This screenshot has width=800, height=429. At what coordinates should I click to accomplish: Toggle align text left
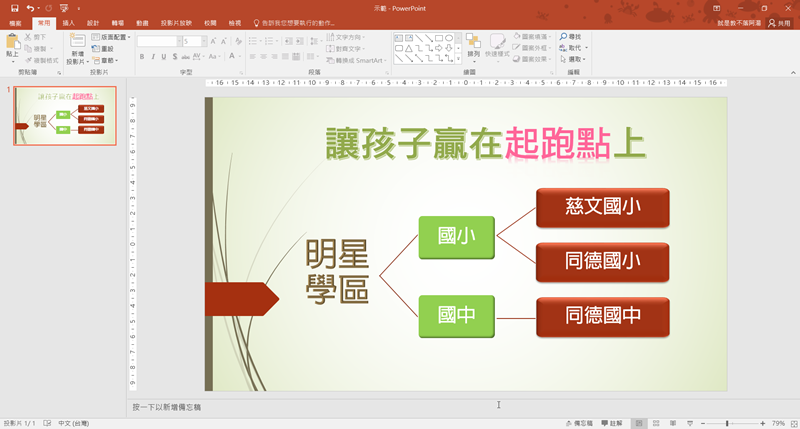click(x=253, y=57)
